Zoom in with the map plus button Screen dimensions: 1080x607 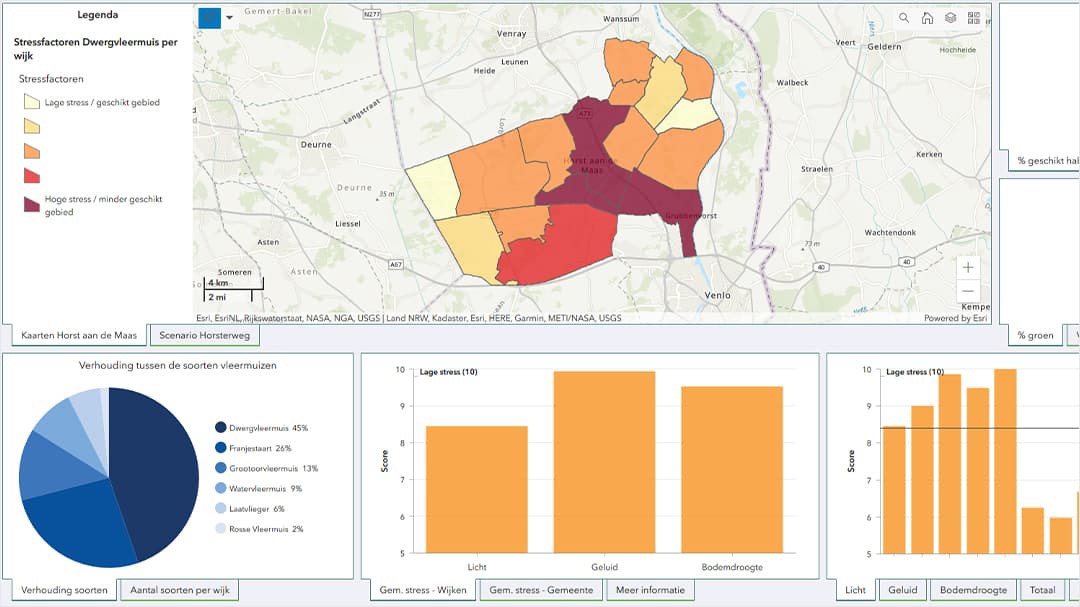tap(968, 267)
